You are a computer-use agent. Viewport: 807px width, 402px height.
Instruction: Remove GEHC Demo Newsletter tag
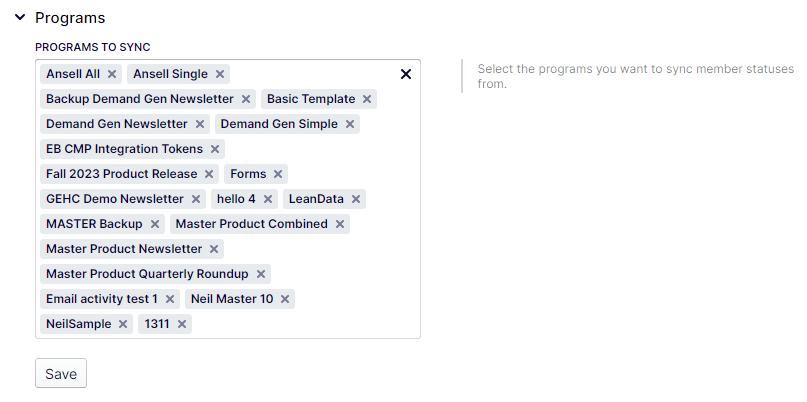pos(196,199)
